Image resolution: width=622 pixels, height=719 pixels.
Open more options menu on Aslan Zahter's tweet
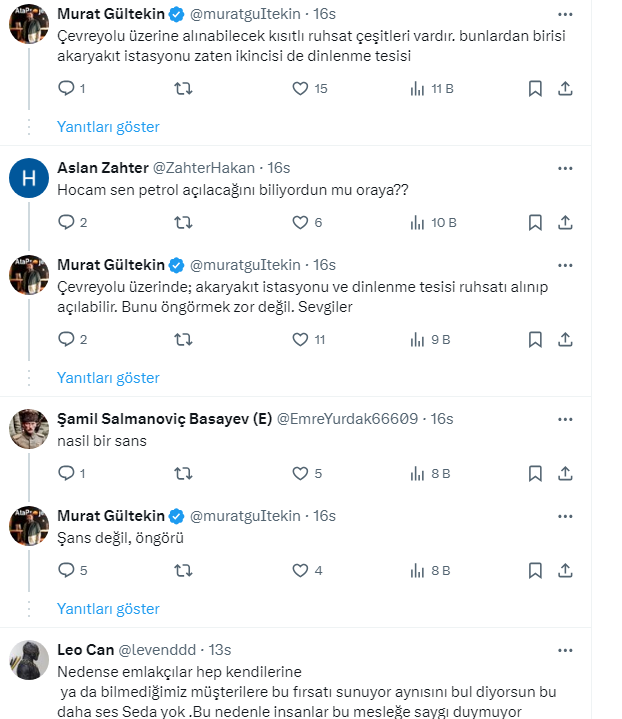[x=565, y=167]
